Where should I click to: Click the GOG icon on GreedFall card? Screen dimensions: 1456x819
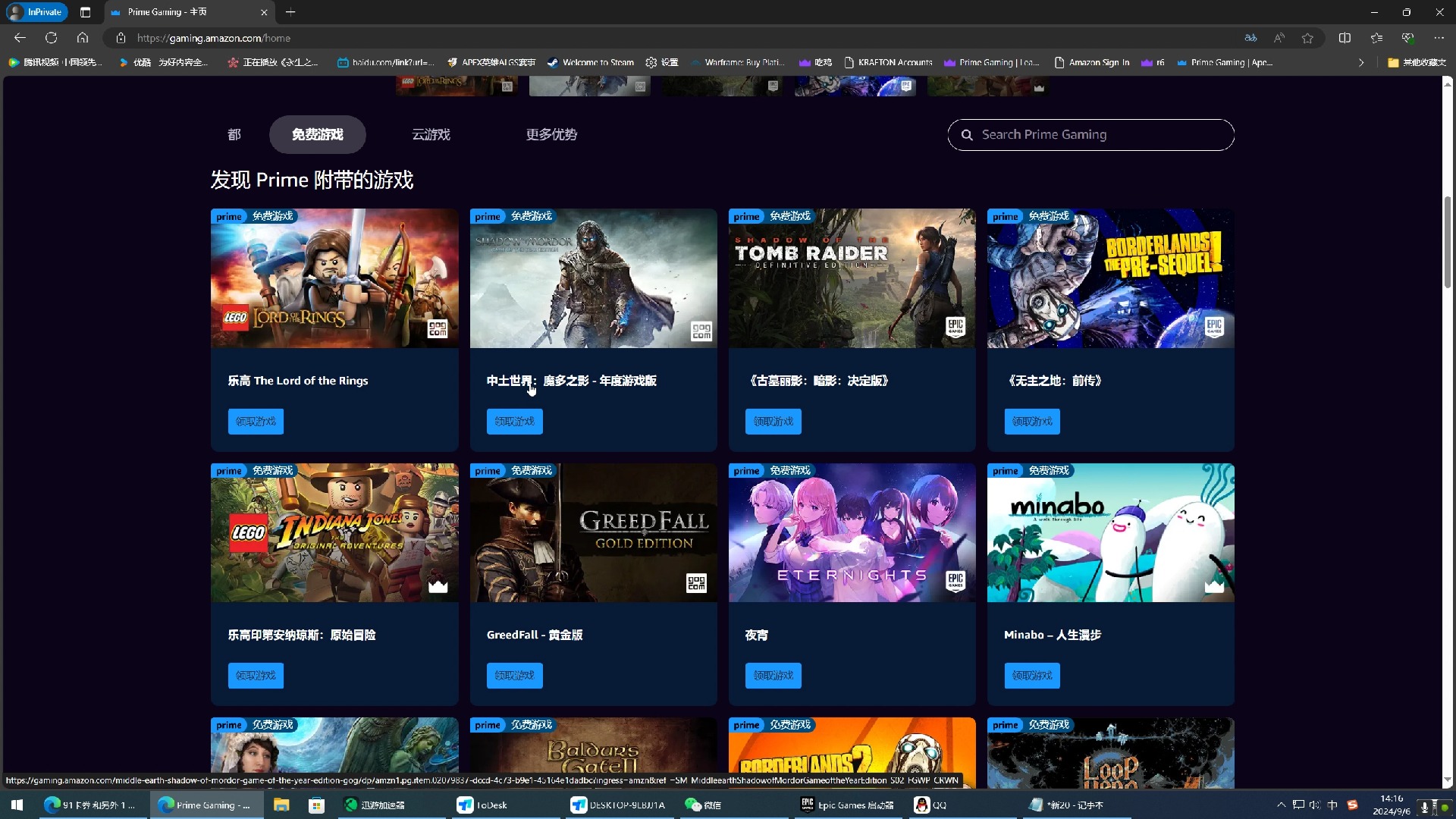tap(696, 583)
